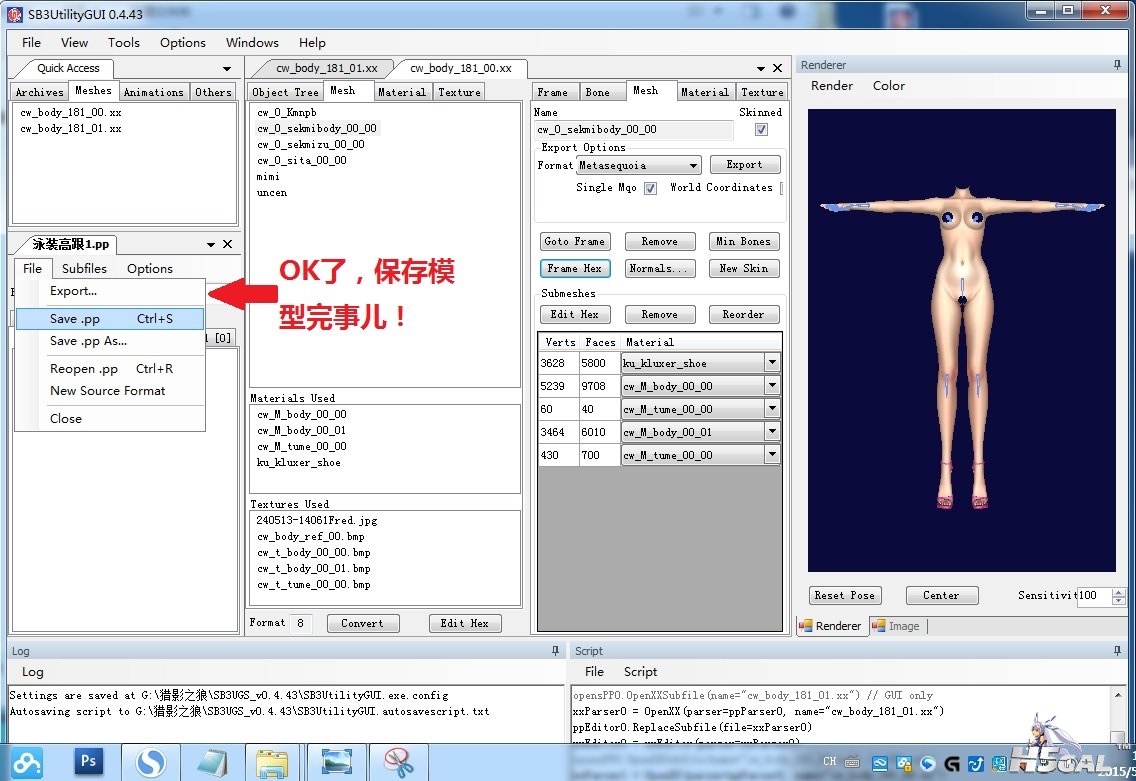Image resolution: width=1136 pixels, height=781 pixels.
Task: Click the pin icon of Script panel
Action: [1117, 651]
